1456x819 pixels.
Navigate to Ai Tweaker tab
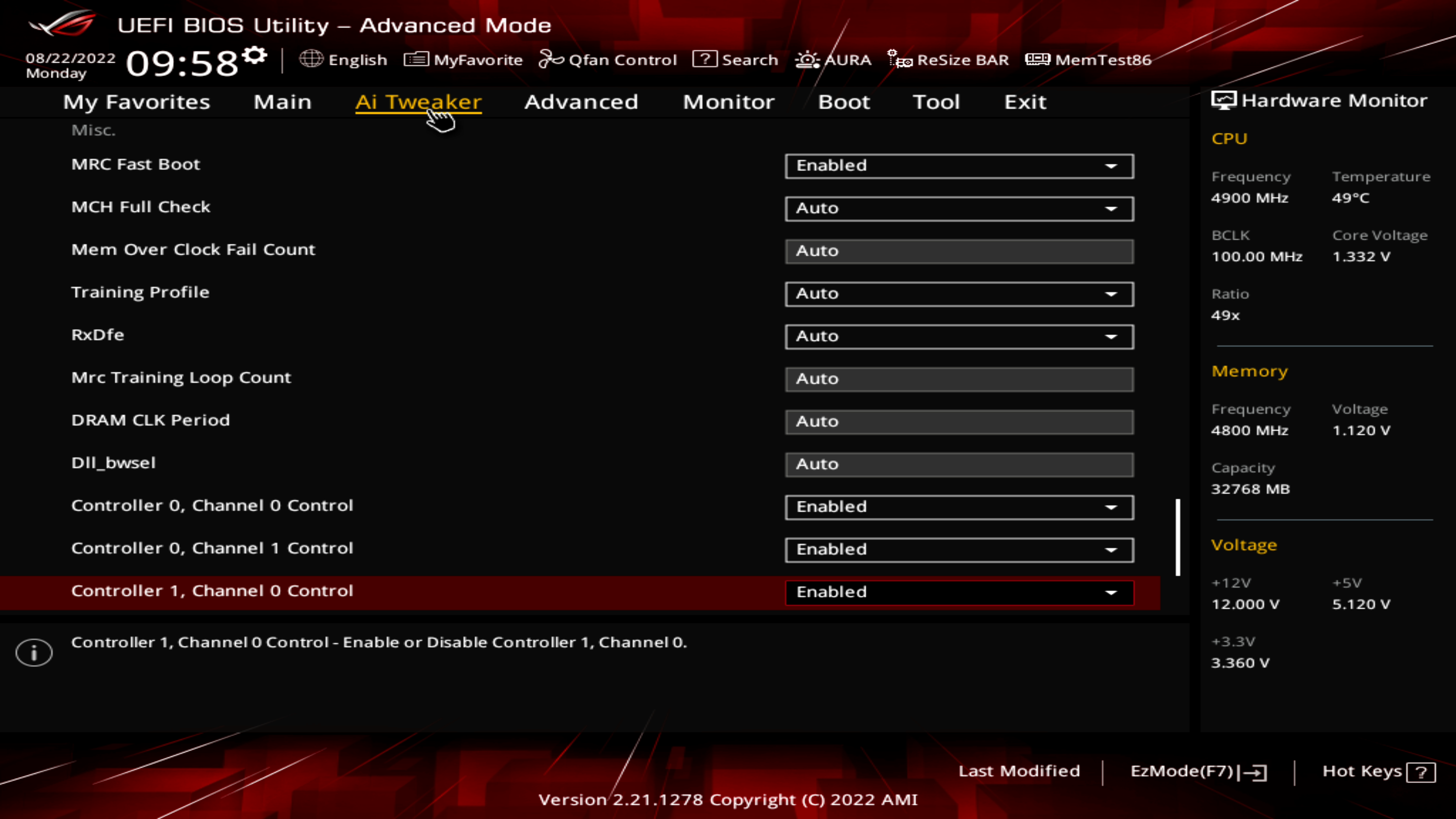[x=418, y=101]
